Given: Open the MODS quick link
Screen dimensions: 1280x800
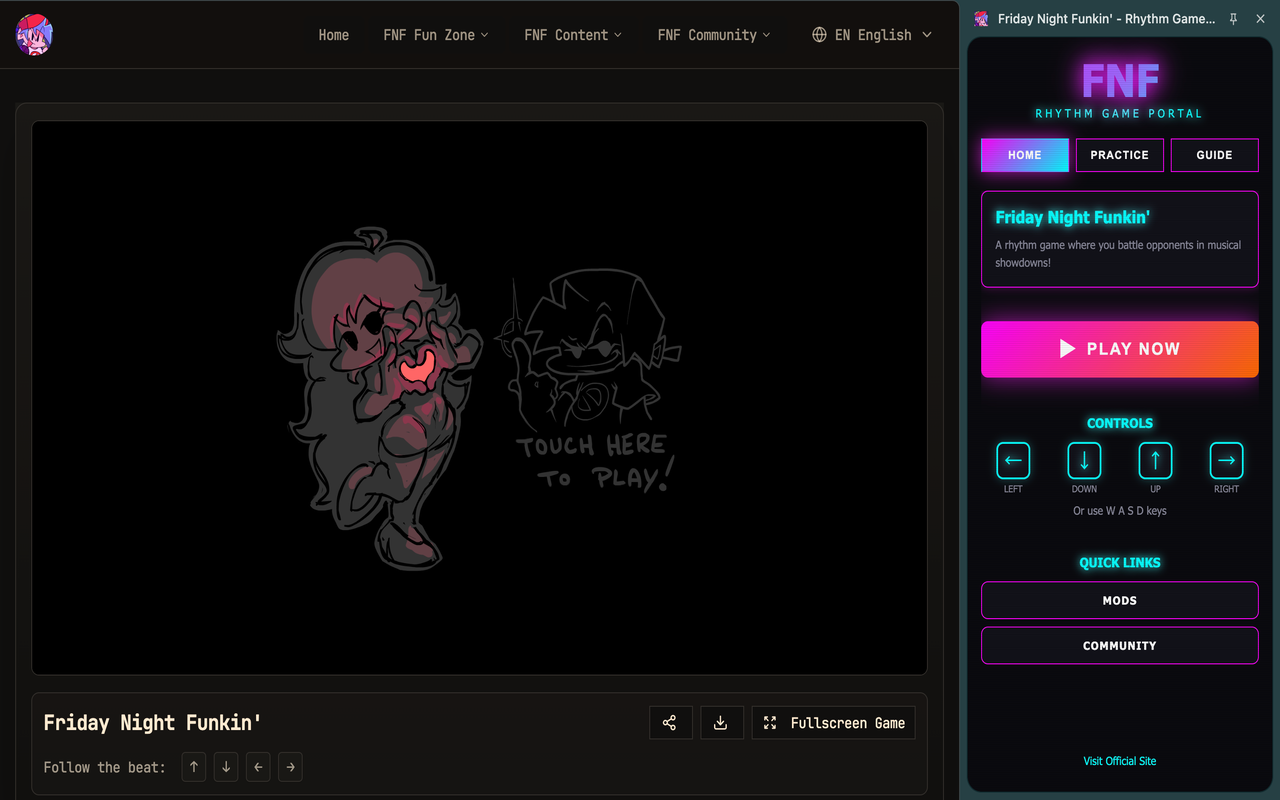Looking at the screenshot, I should point(1120,601).
